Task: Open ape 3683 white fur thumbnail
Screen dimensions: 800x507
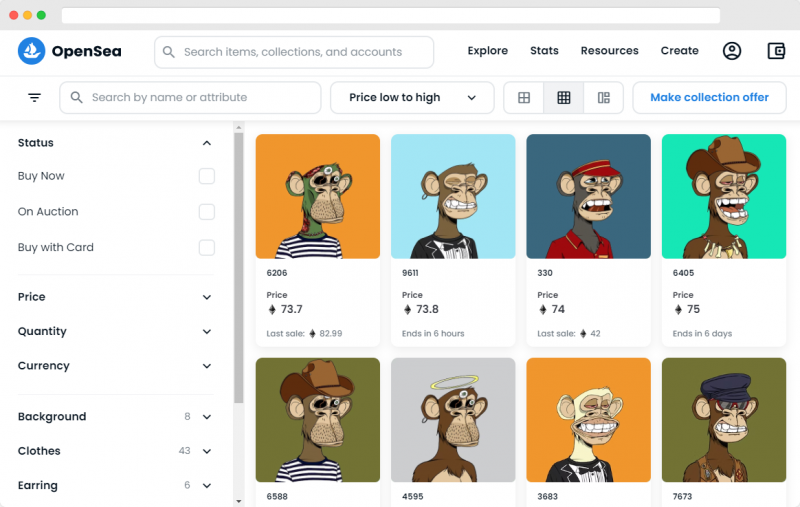Action: pos(588,420)
